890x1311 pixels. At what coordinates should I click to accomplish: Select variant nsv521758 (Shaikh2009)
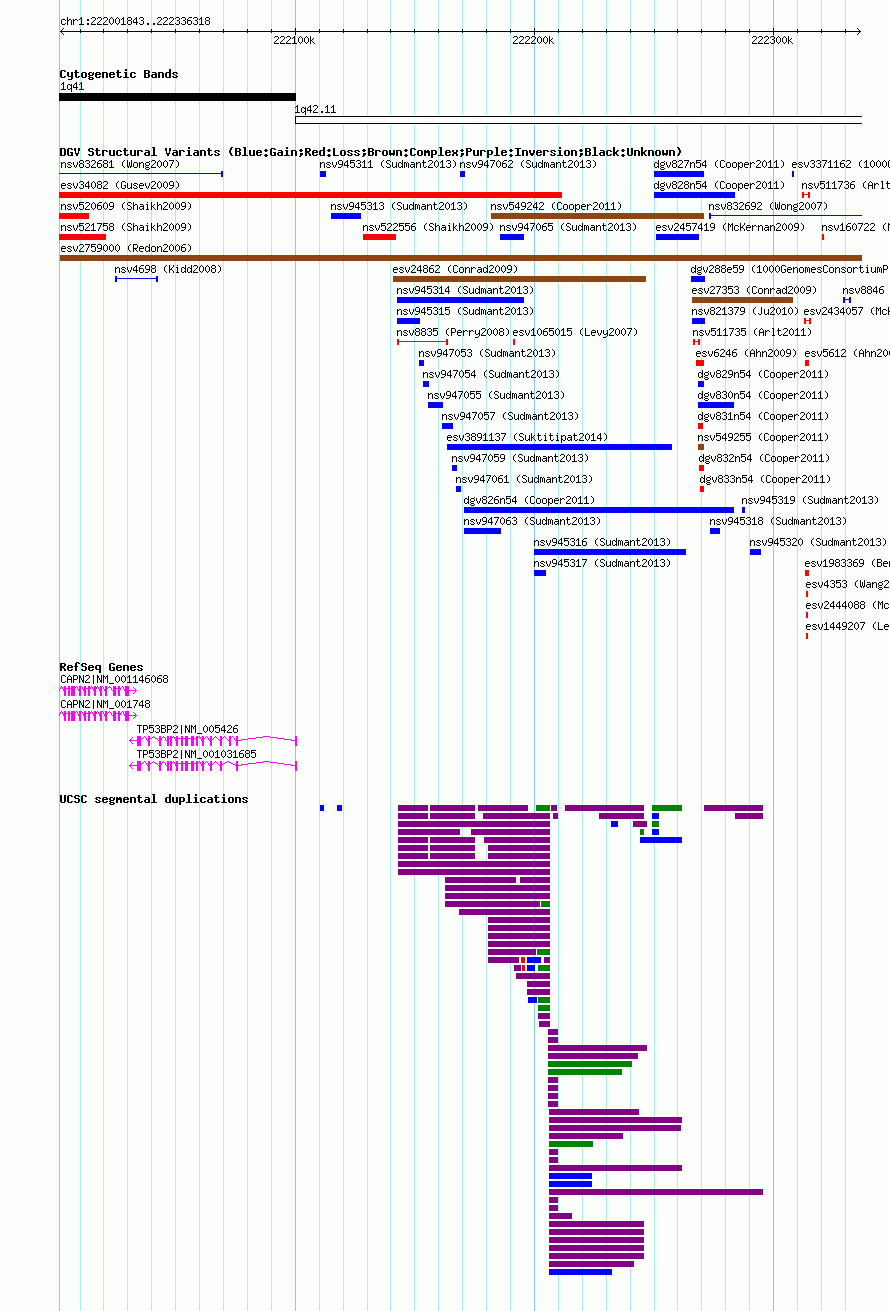pos(126,227)
